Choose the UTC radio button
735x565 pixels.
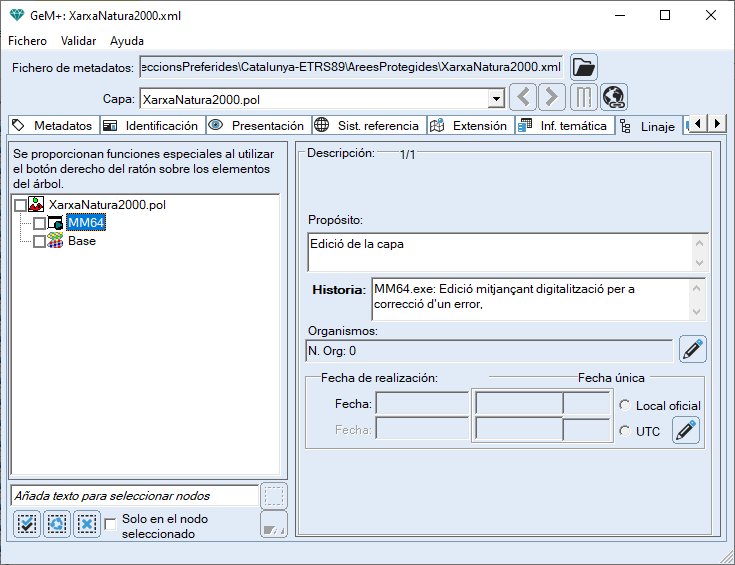625,431
